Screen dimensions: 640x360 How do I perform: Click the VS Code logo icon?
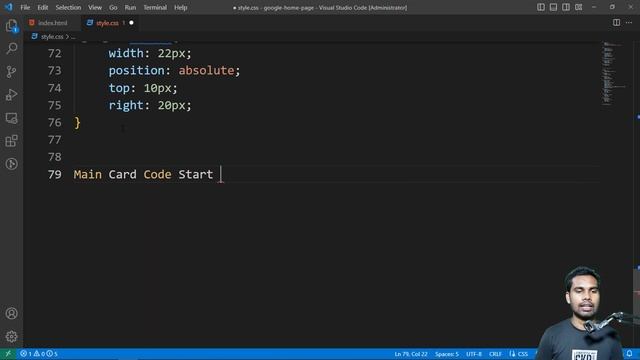click(x=9, y=7)
